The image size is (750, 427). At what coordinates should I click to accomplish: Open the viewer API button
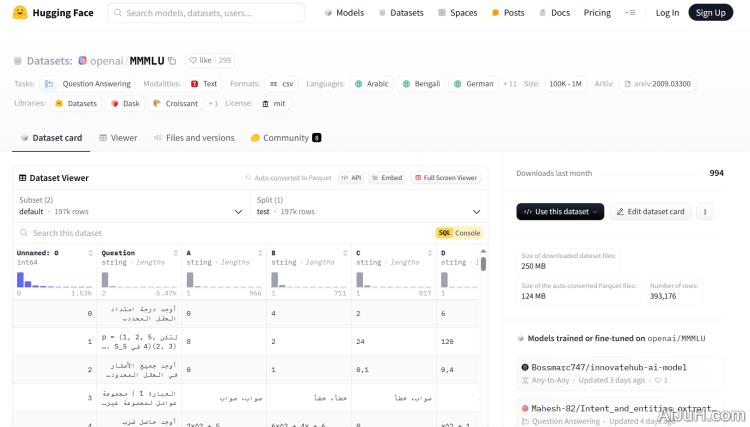click(x=351, y=178)
